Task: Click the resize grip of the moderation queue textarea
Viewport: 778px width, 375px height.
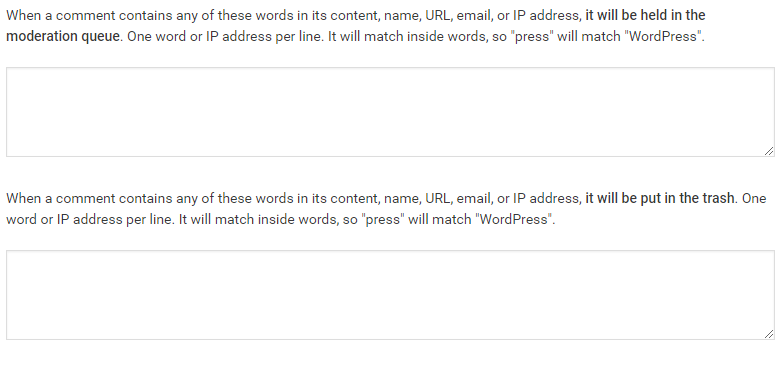Action: pyautogui.click(x=769, y=151)
